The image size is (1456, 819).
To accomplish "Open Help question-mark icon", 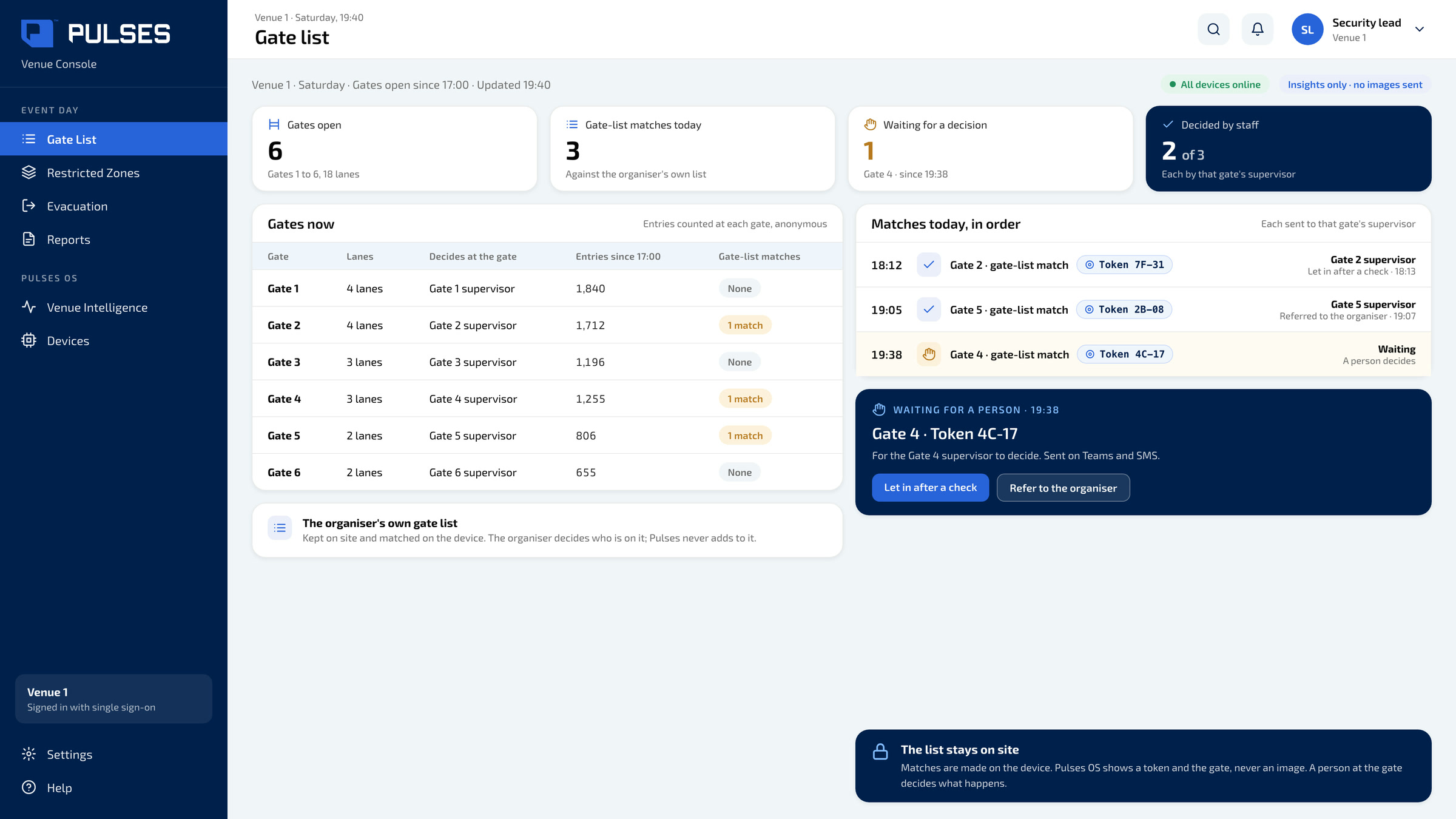I will [x=29, y=787].
